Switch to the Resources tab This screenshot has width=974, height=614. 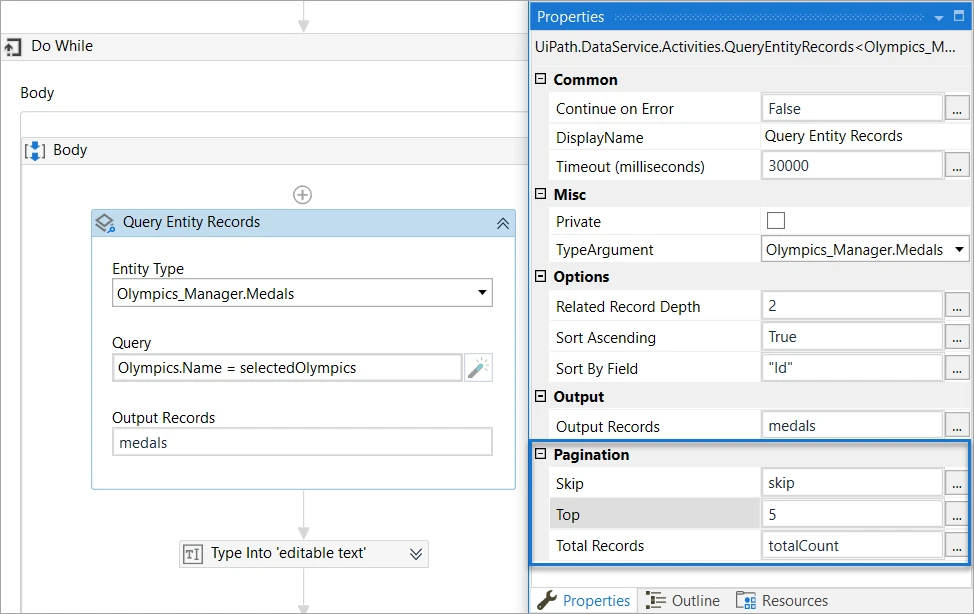[x=782, y=600]
